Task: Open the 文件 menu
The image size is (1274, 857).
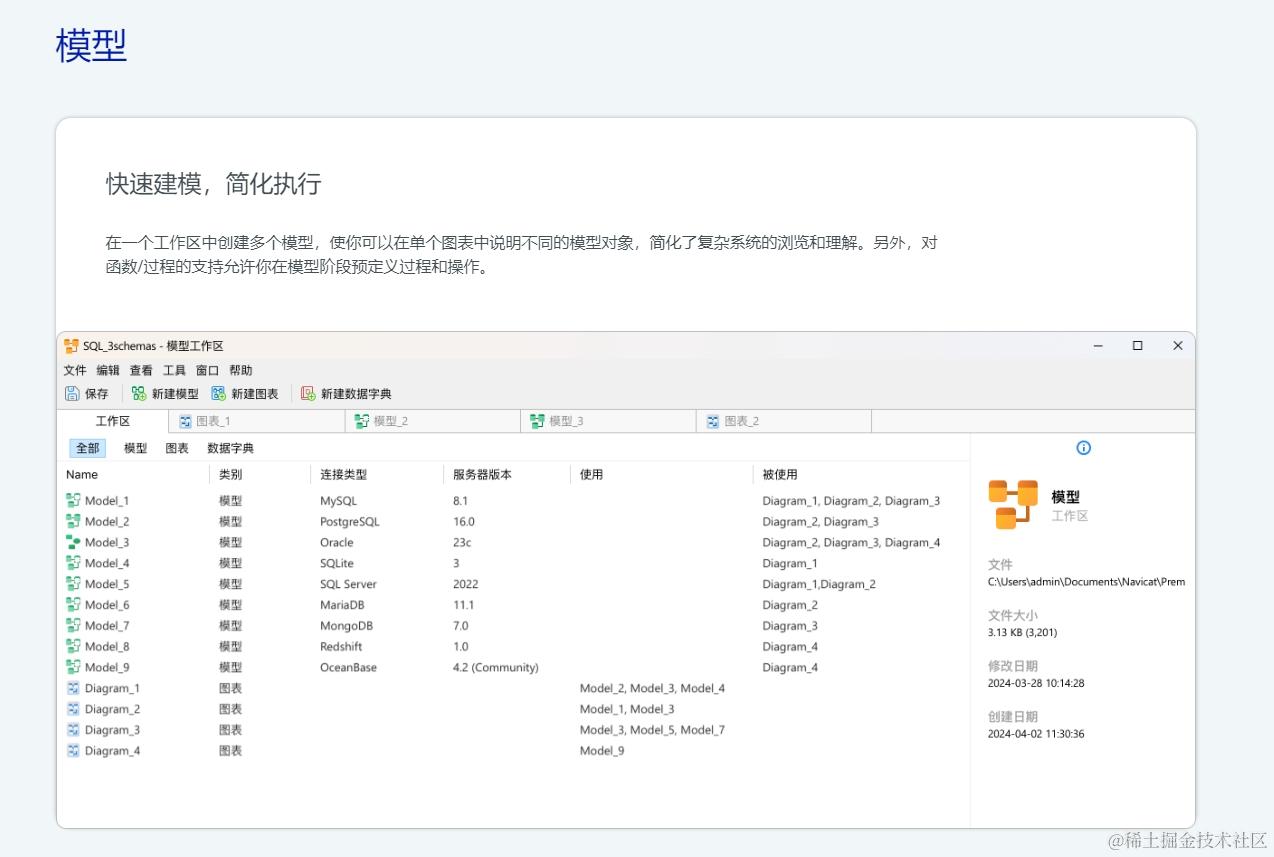Action: (x=74, y=369)
